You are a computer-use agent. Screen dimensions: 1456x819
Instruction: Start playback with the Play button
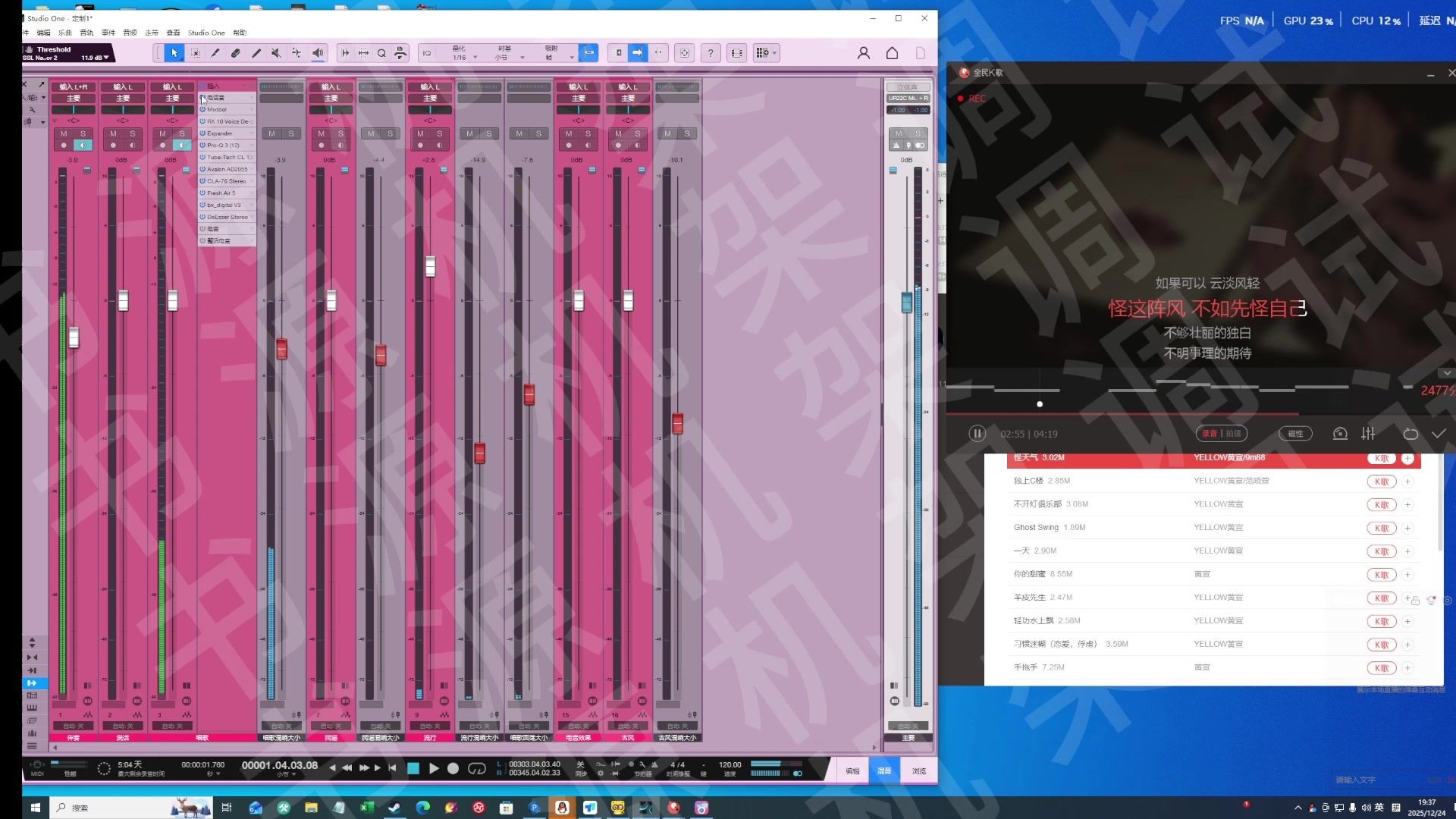434,768
